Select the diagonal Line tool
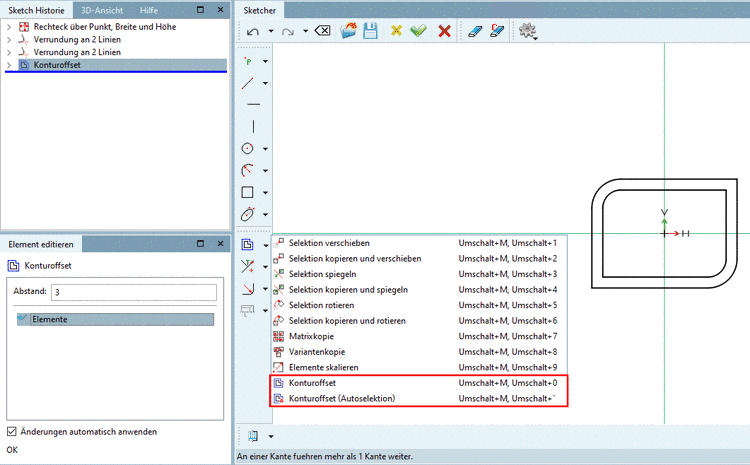This screenshot has height=465, width=750. pos(248,83)
